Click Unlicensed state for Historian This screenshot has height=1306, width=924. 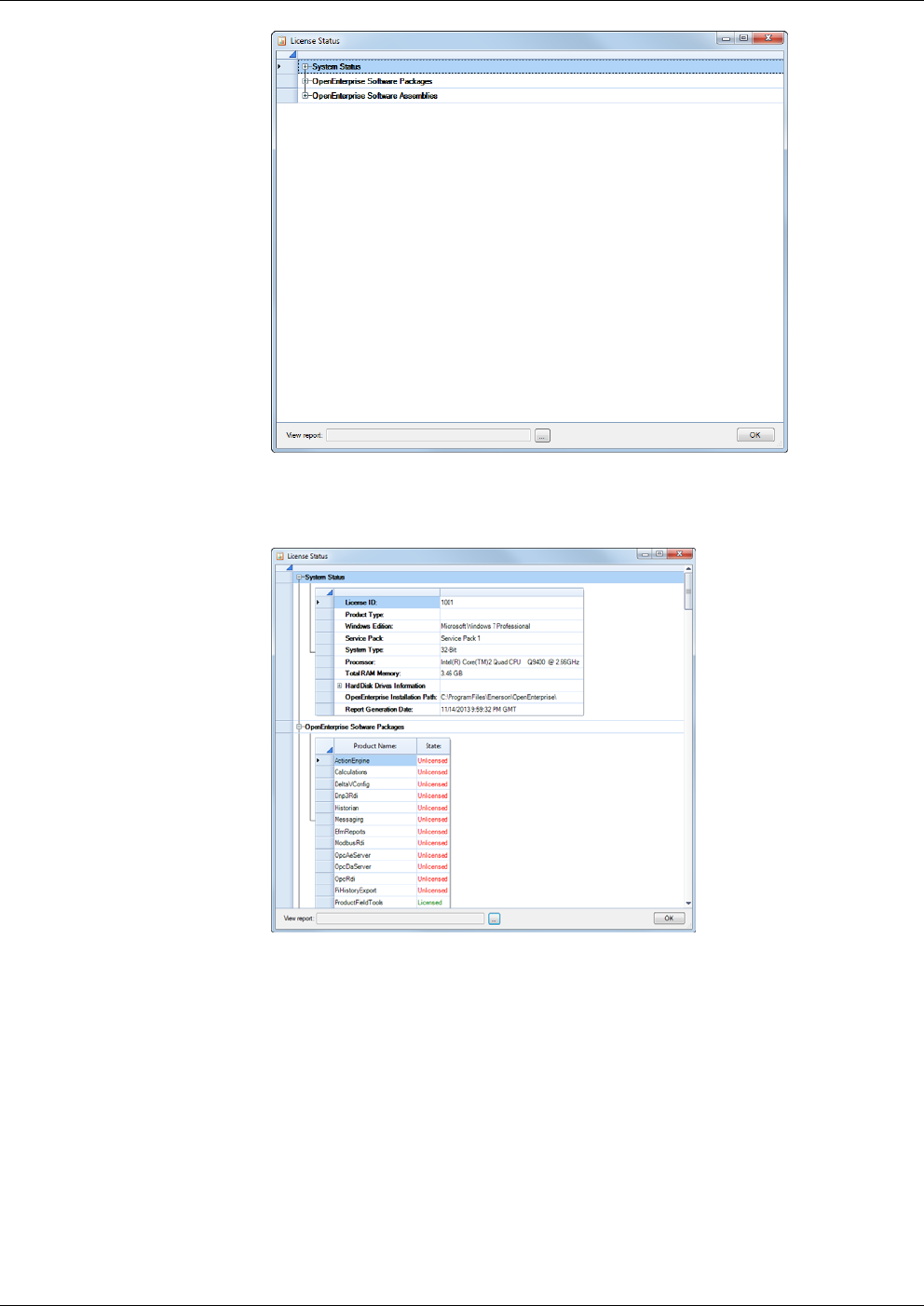coord(433,808)
